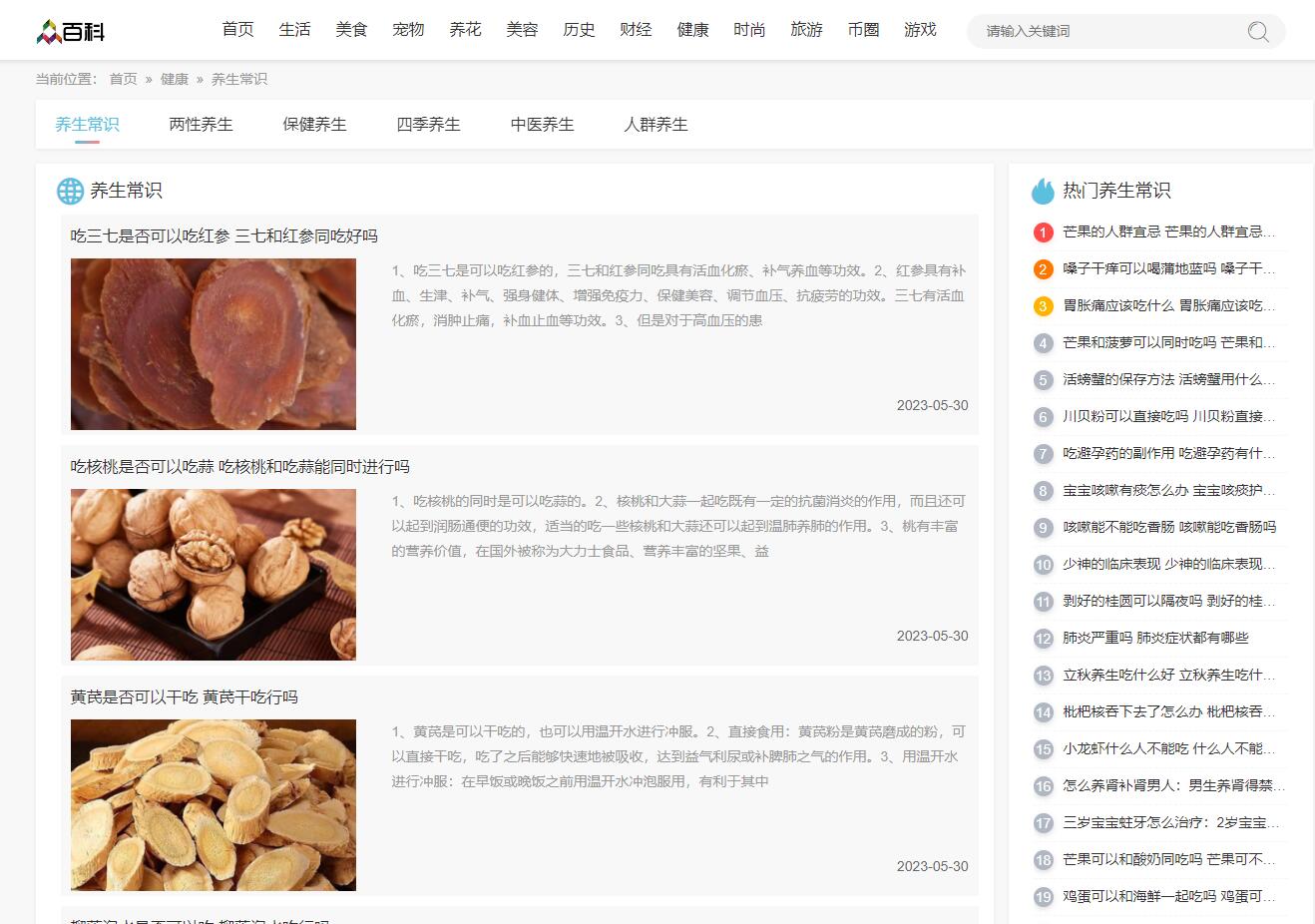Click the globe icon beside 养生常识 heading
This screenshot has width=1315, height=924.
point(70,191)
